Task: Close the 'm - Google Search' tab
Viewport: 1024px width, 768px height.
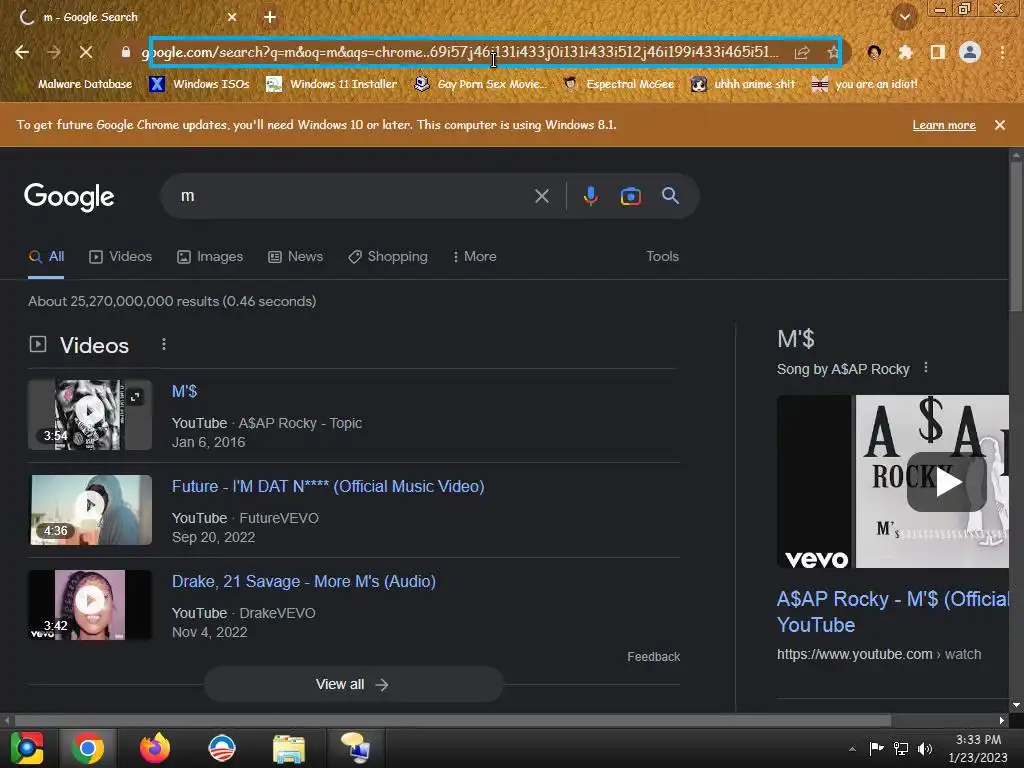Action: point(232,18)
